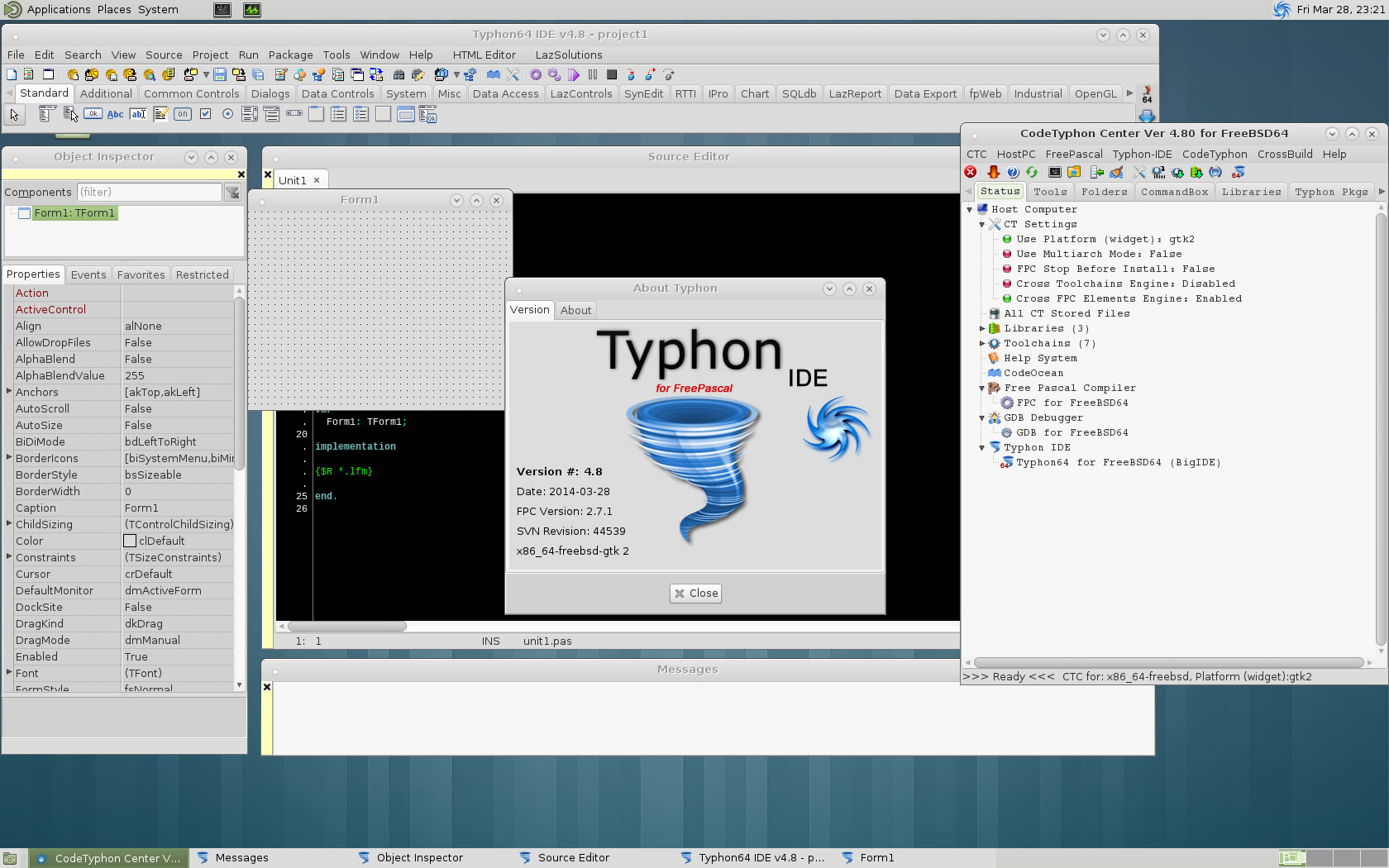
Task: Switch to the CommandBox tab in CTC
Action: coord(1174,192)
